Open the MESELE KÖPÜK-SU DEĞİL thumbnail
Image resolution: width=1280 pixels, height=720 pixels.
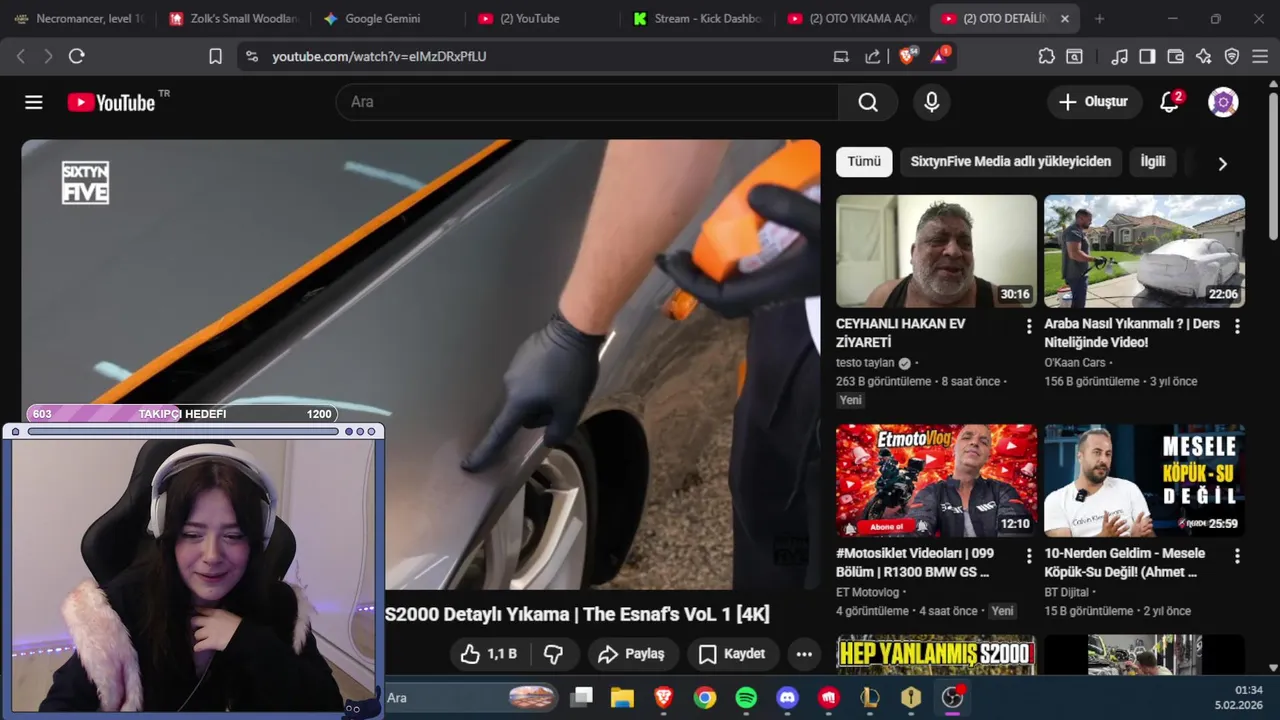(x=1144, y=480)
